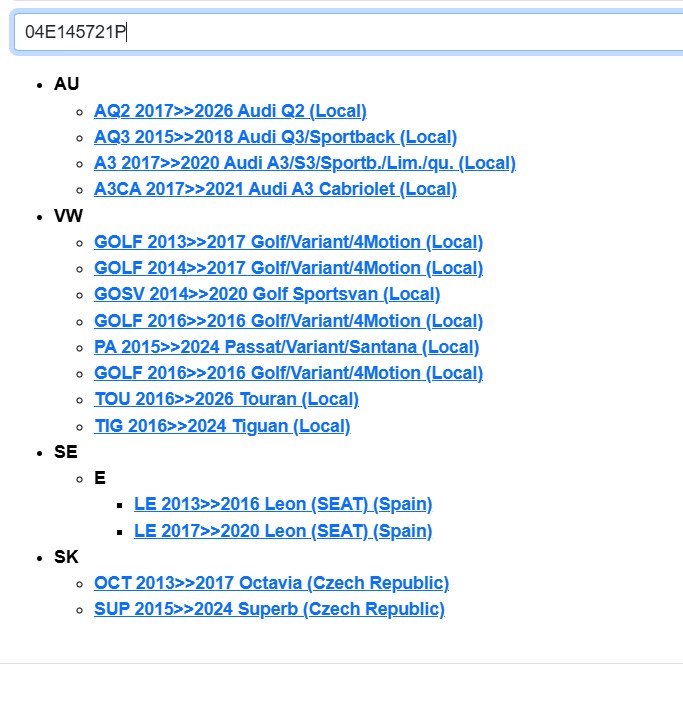Open A3CA 2017>>2021 Audi A3 Cabriolet
This screenshot has width=683, height=702.
[x=275, y=189]
